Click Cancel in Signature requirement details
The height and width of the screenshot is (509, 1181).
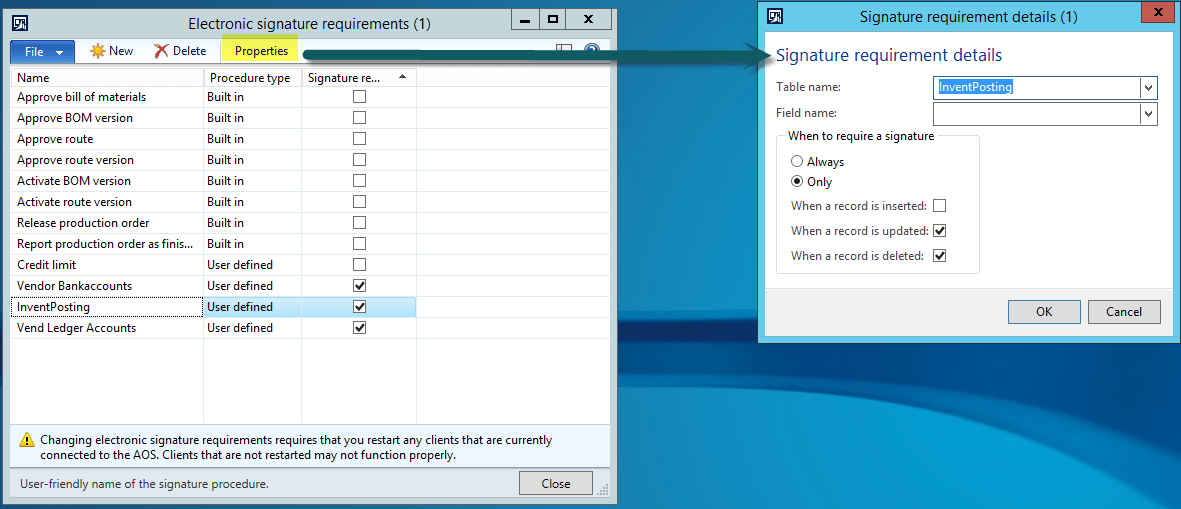[x=1125, y=312]
